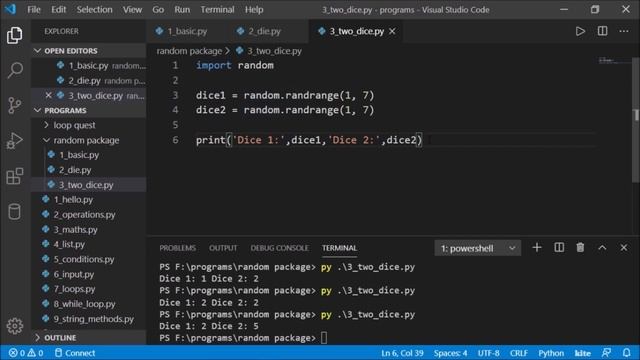Screen dimensions: 640x360
Task: Open 5_conditions.py in explorer
Action: pyautogui.click(x=84, y=259)
